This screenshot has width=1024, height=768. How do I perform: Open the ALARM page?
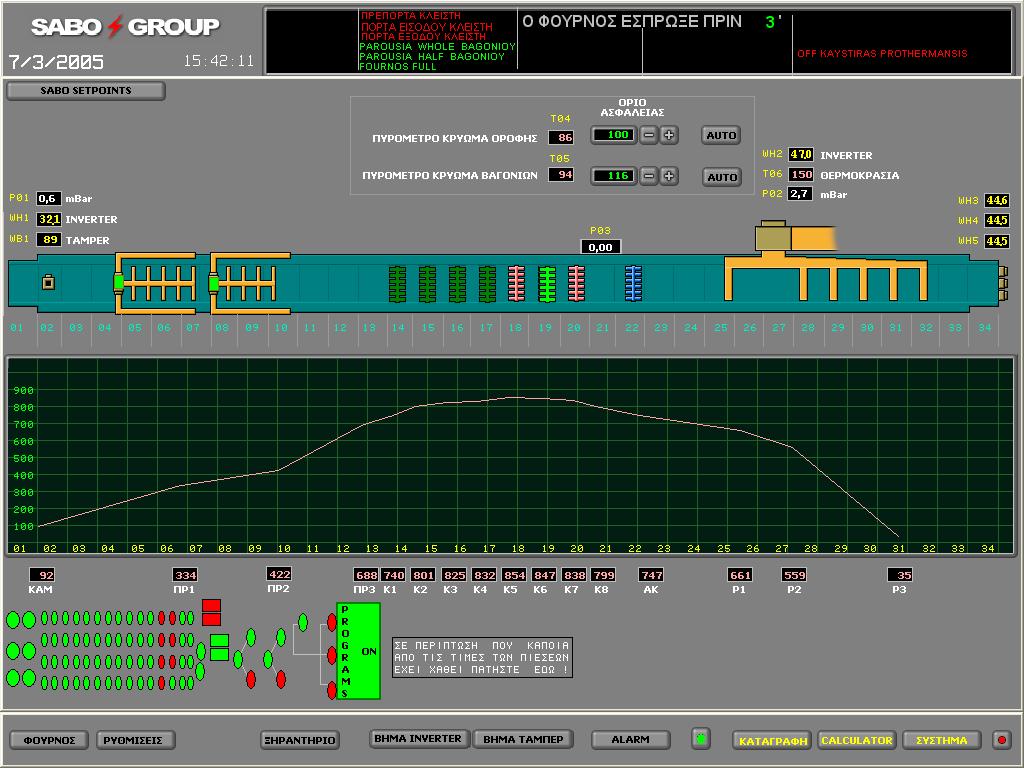click(x=630, y=739)
